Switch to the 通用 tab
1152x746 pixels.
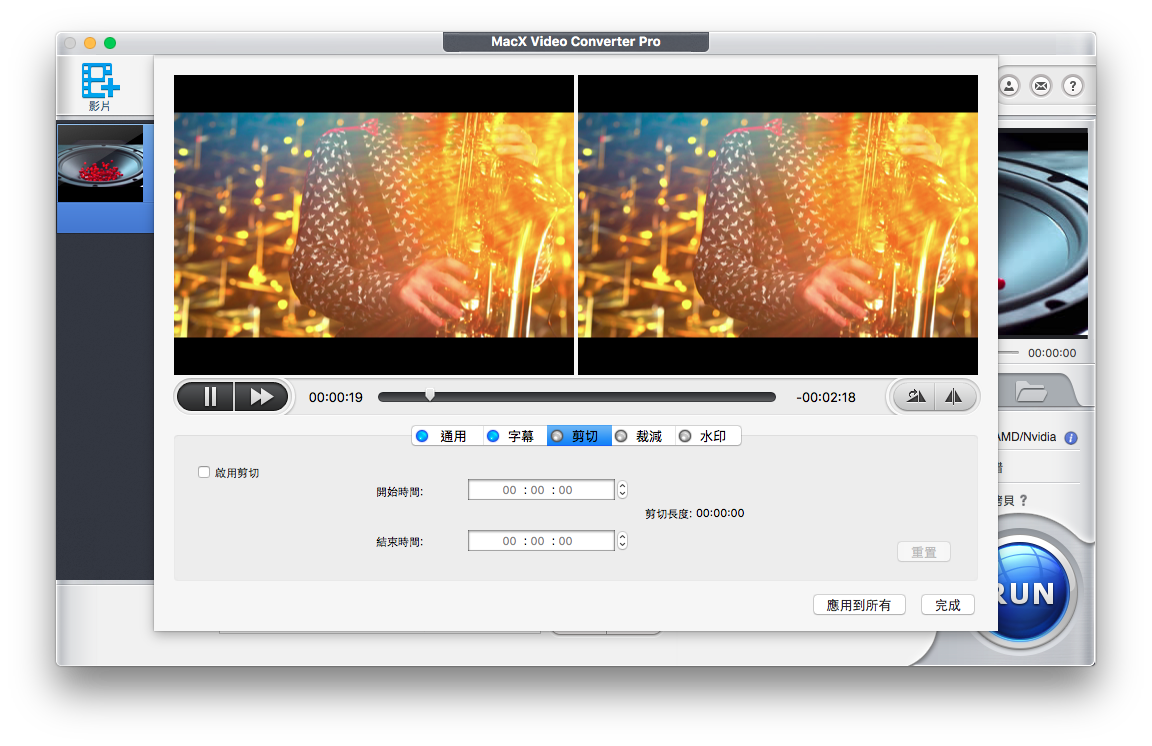click(x=447, y=437)
